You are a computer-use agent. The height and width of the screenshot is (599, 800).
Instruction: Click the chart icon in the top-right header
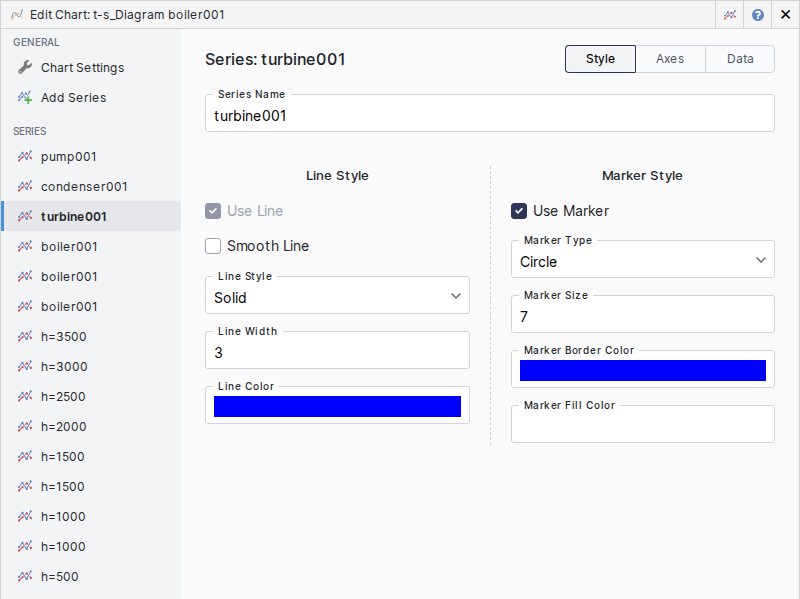[731, 15]
